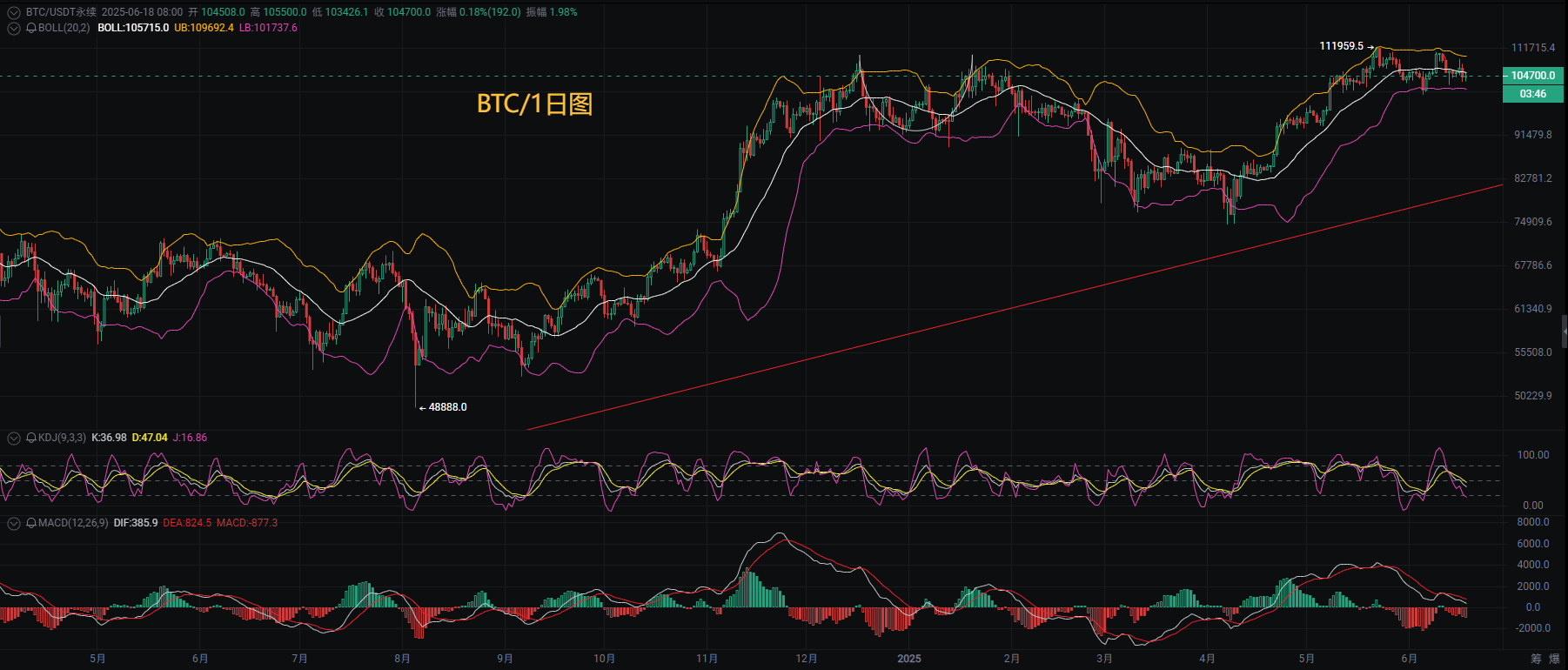The image size is (1568, 670).
Task: Click the 111715.4 price axis label
Action: click(1533, 48)
